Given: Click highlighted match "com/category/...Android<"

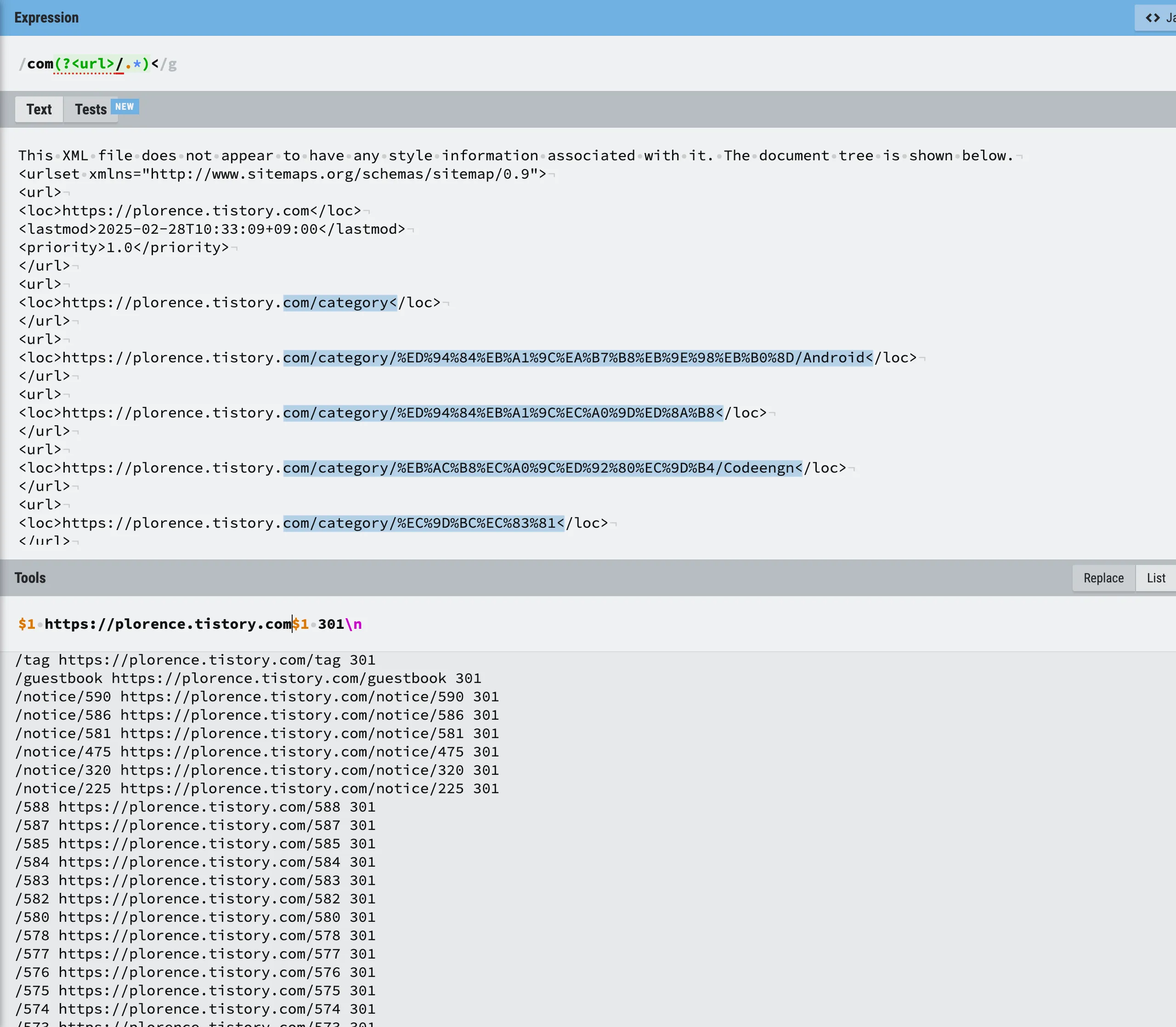Looking at the screenshot, I should coord(578,358).
